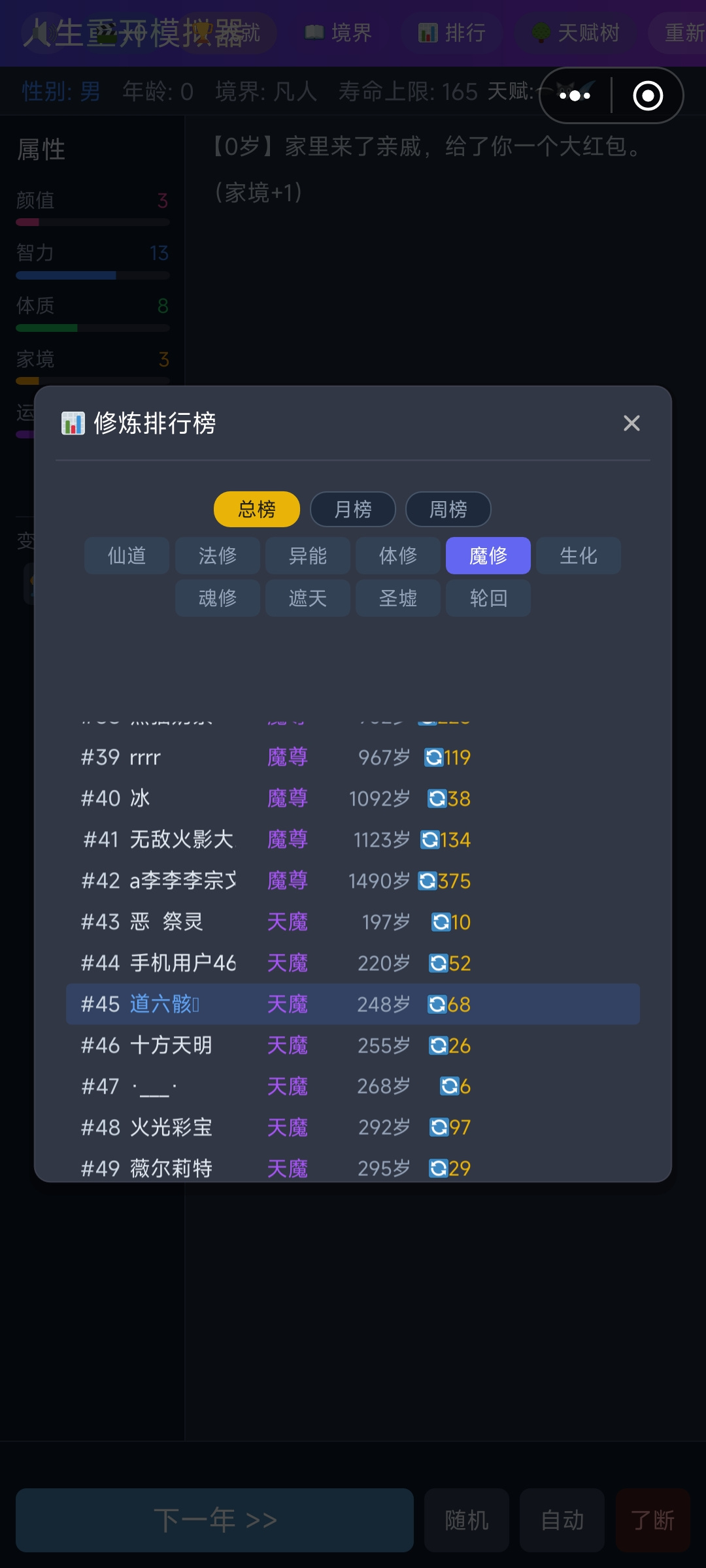Click the reincarnation icon in 手机用户46's row
This screenshot has width=706, height=1568.
point(437,964)
